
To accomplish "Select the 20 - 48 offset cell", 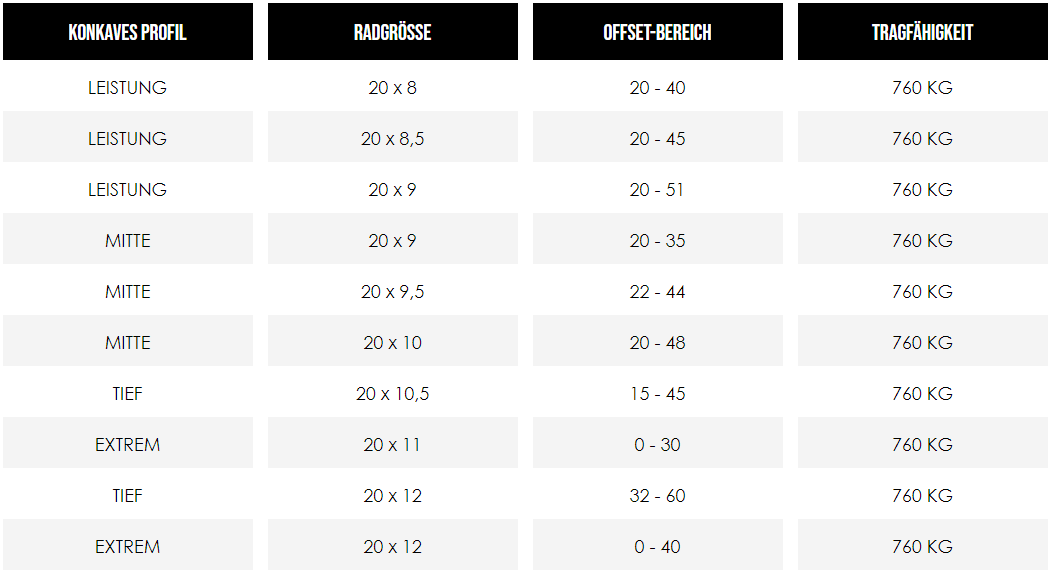I will click(657, 343).
